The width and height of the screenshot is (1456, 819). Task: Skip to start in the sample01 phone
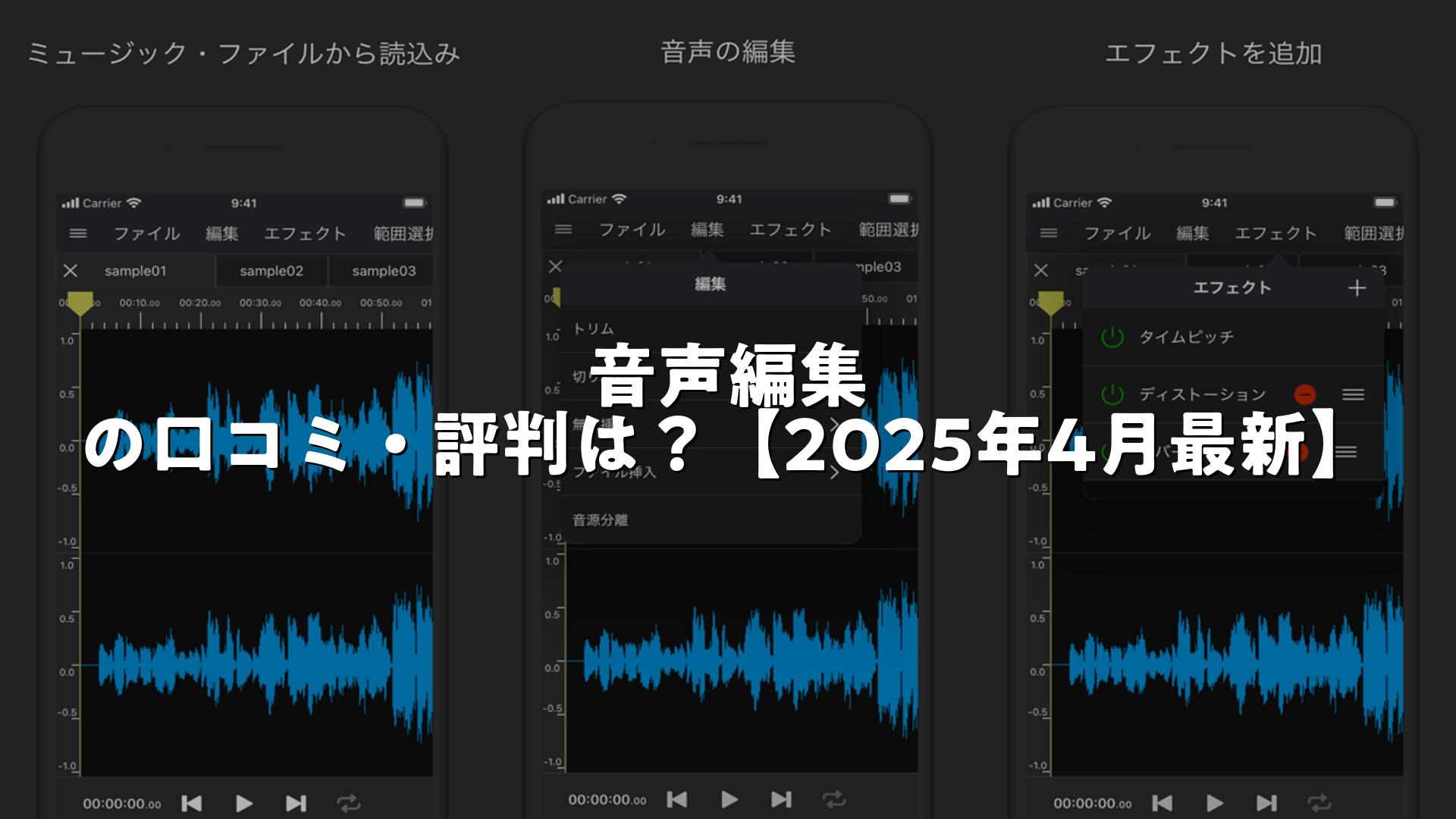click(192, 803)
